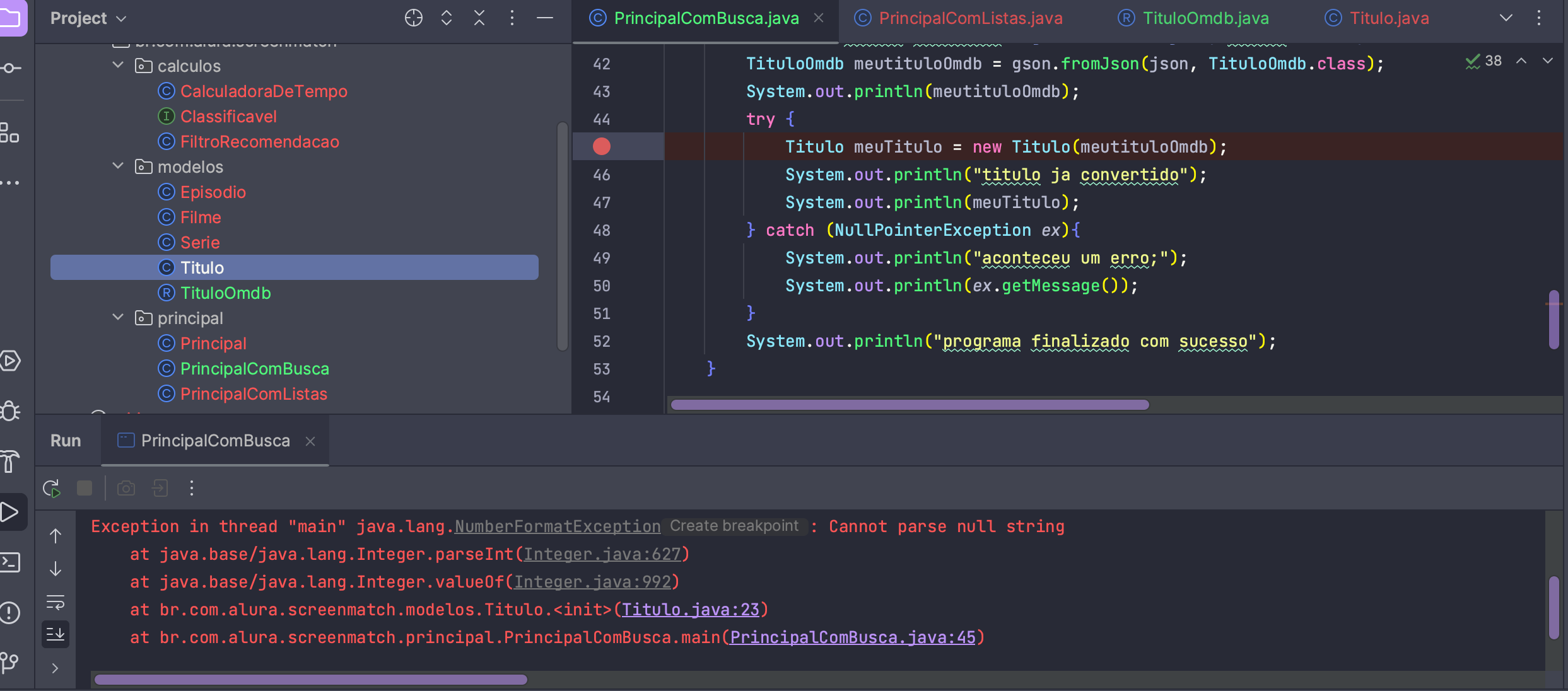Rerun PrincipalComBusca
The image size is (1568, 691).
[x=52, y=488]
